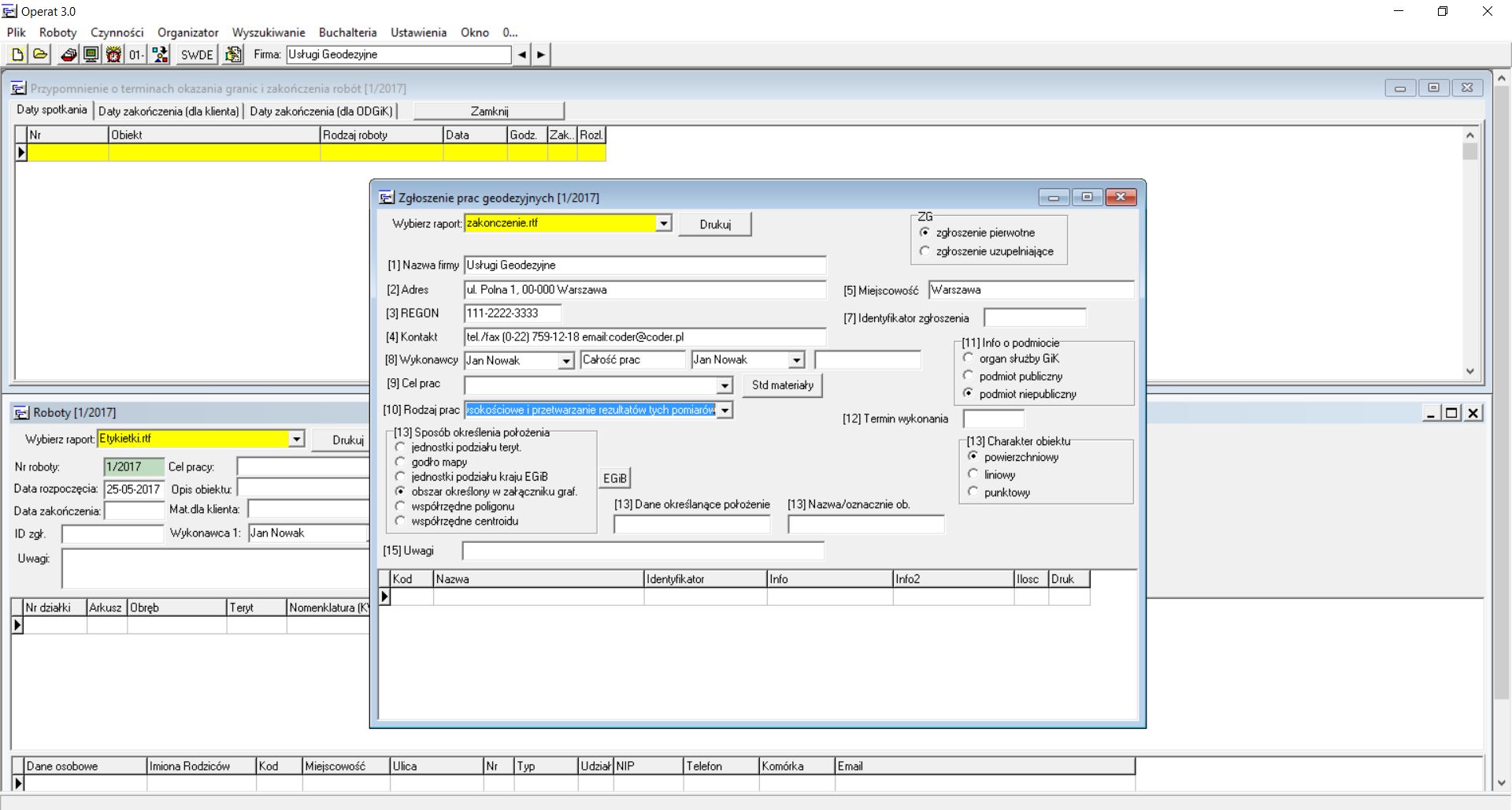The image size is (1512, 810).
Task: Select zgłoszenie uzupełniające radio option
Action: 924,251
